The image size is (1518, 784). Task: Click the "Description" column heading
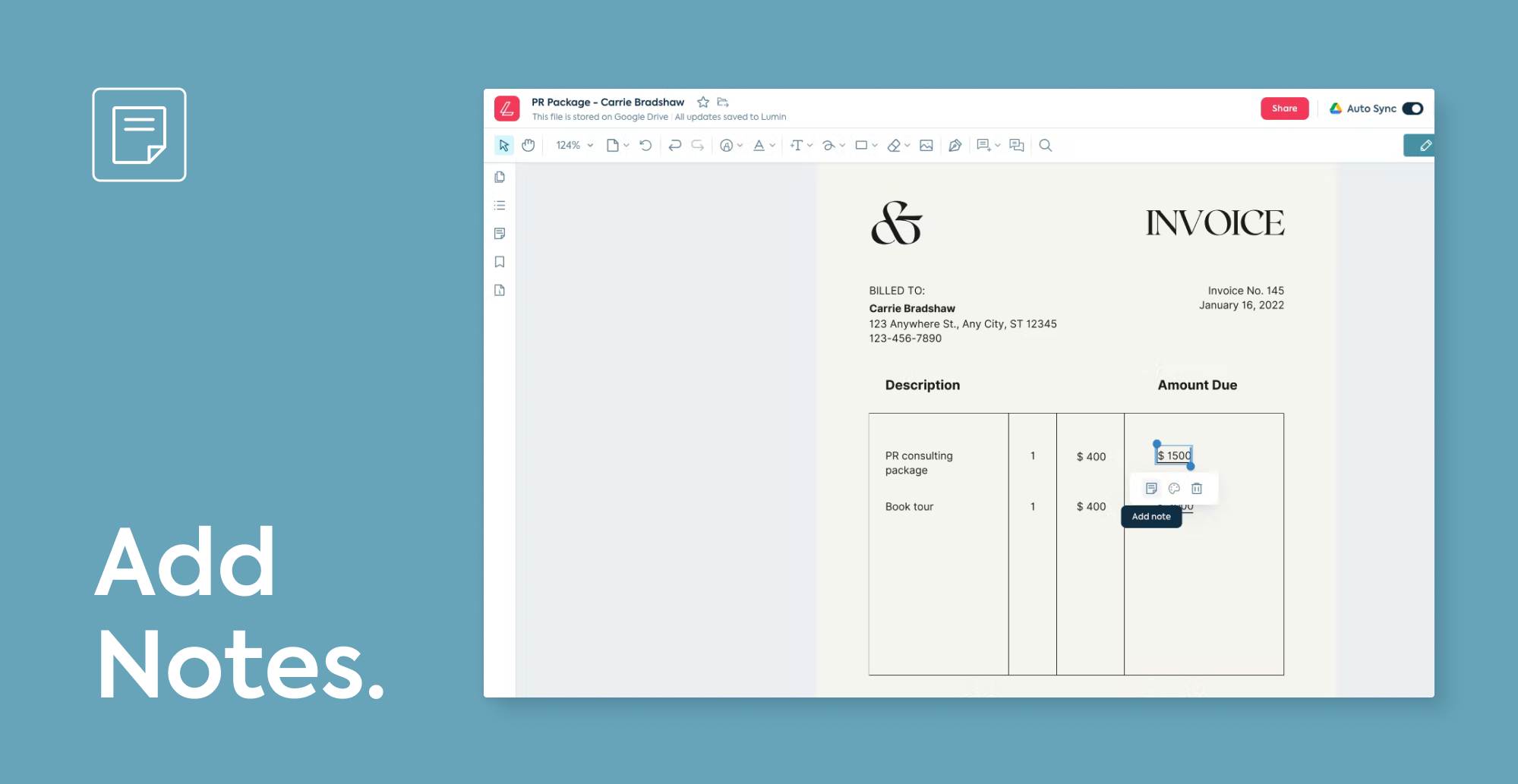923,385
